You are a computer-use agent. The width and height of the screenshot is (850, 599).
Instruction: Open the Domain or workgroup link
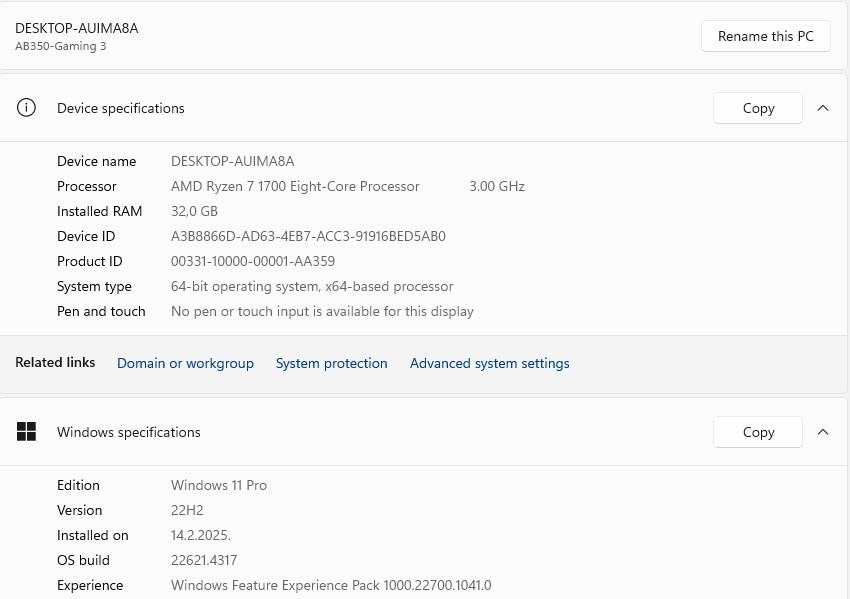185,363
